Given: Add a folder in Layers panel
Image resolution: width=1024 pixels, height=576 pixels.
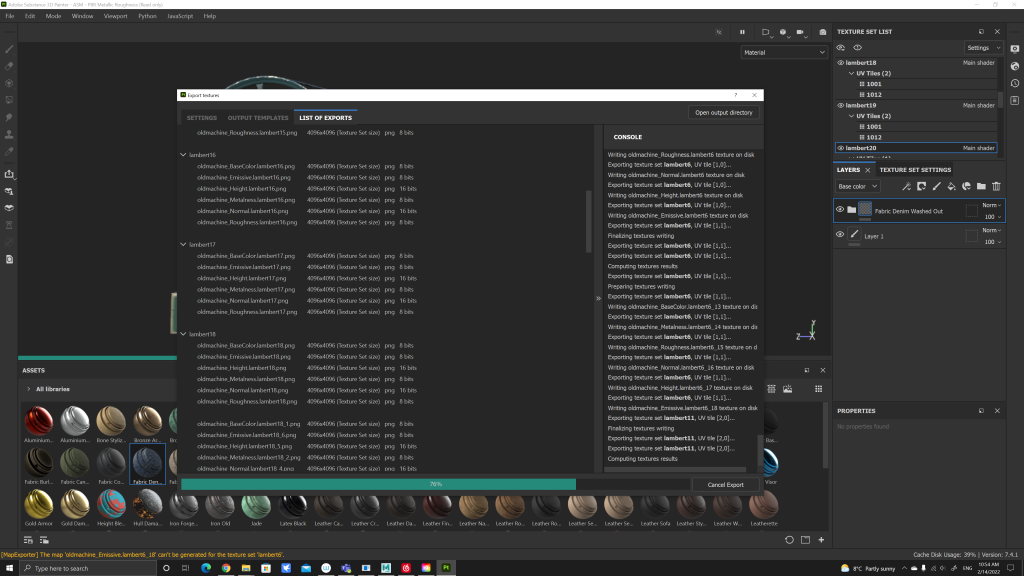Looking at the screenshot, I should (981, 186).
